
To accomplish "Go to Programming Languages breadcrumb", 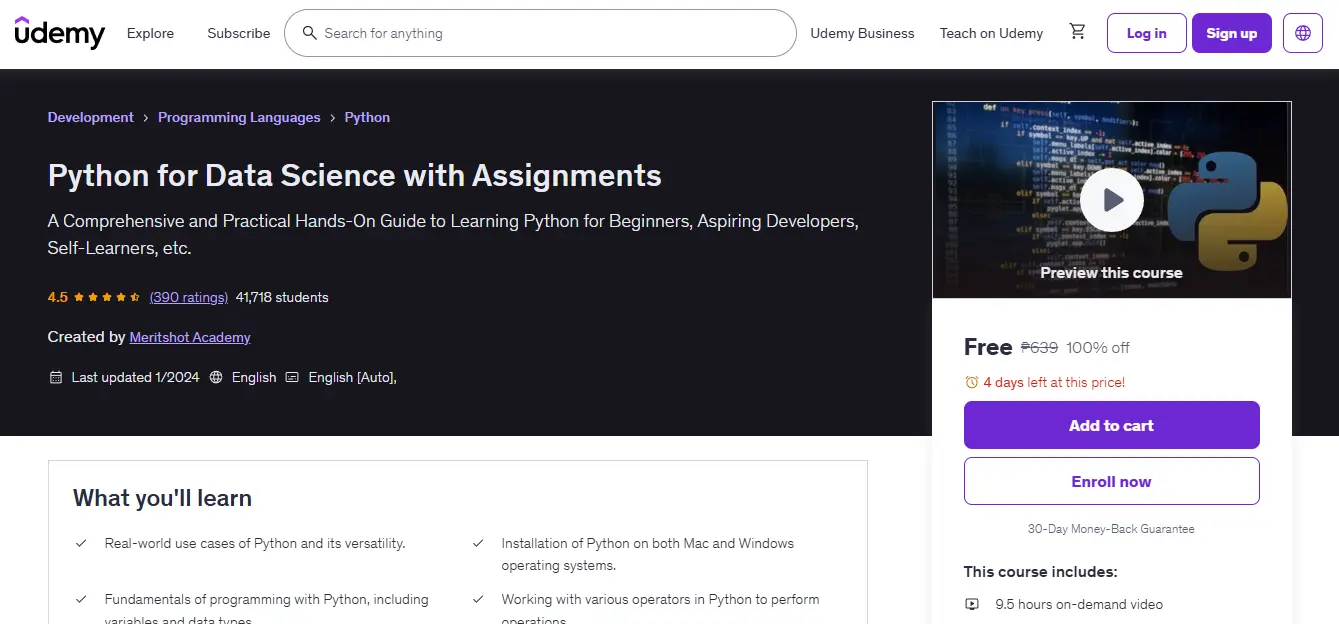I will coord(239,117).
